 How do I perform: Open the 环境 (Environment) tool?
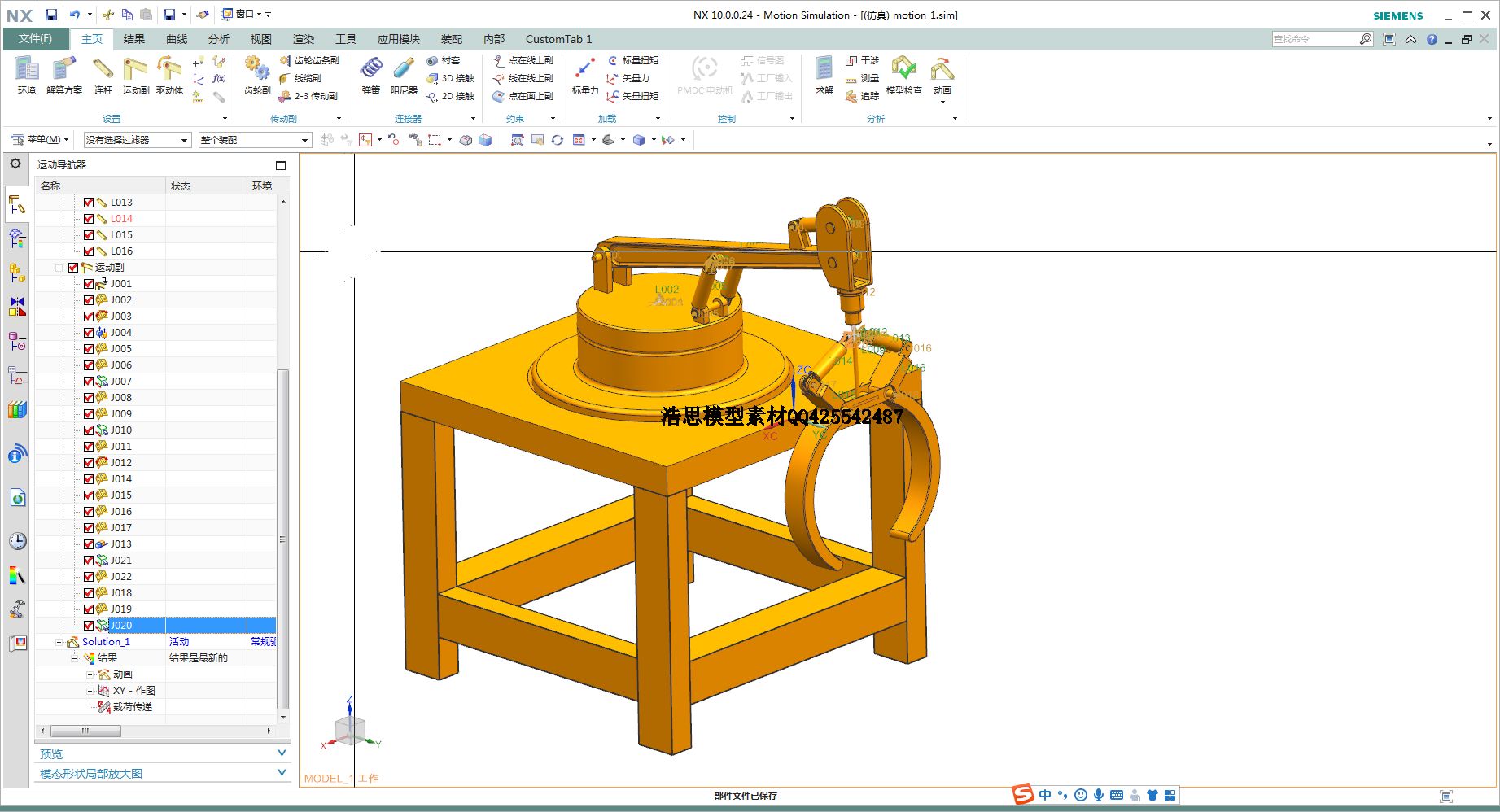[26, 76]
